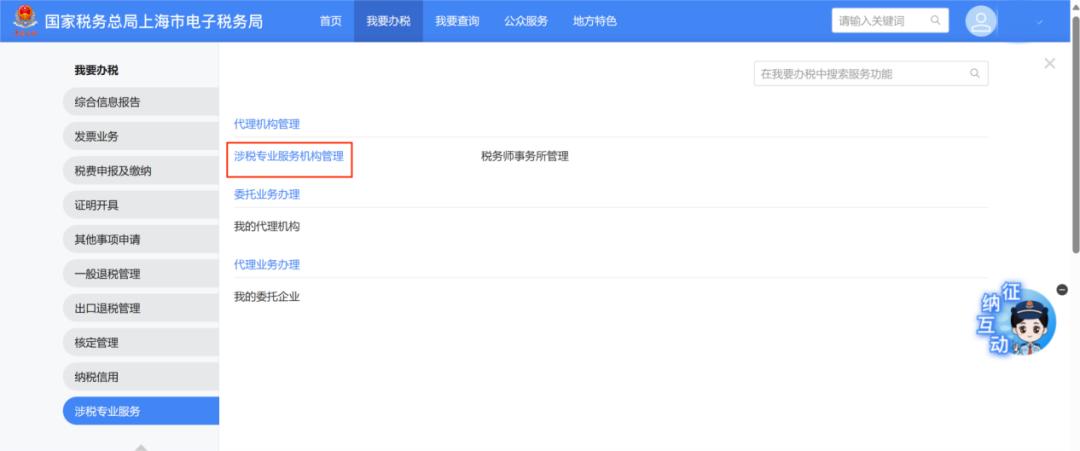The width and height of the screenshot is (1080, 451).
Task: Select 税费申报及缴纳 in the sidebar
Action: pyautogui.click(x=141, y=171)
